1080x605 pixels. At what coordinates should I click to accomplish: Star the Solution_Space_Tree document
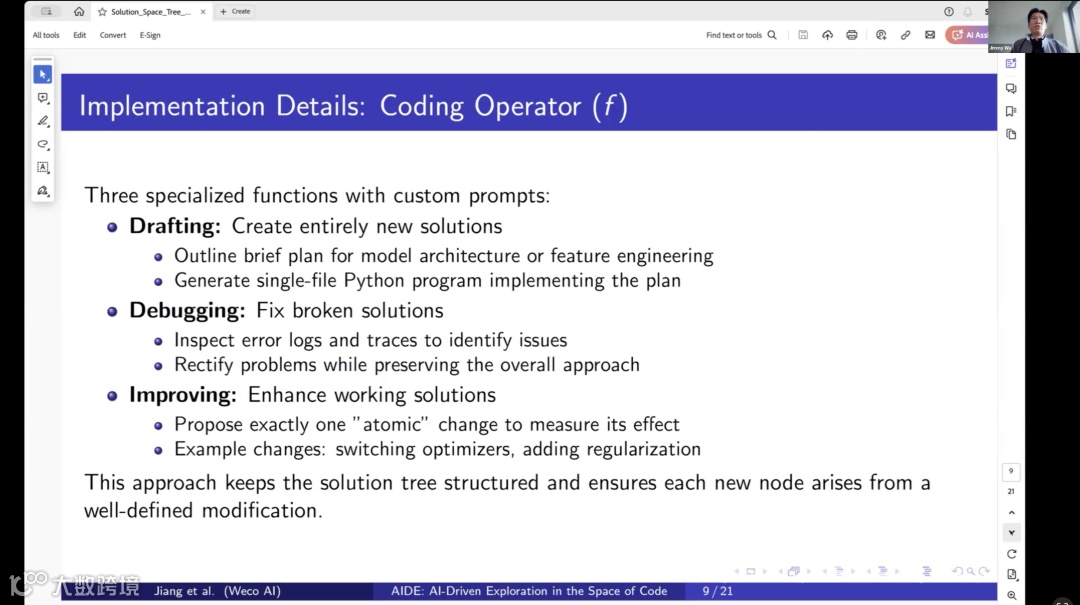(x=103, y=12)
